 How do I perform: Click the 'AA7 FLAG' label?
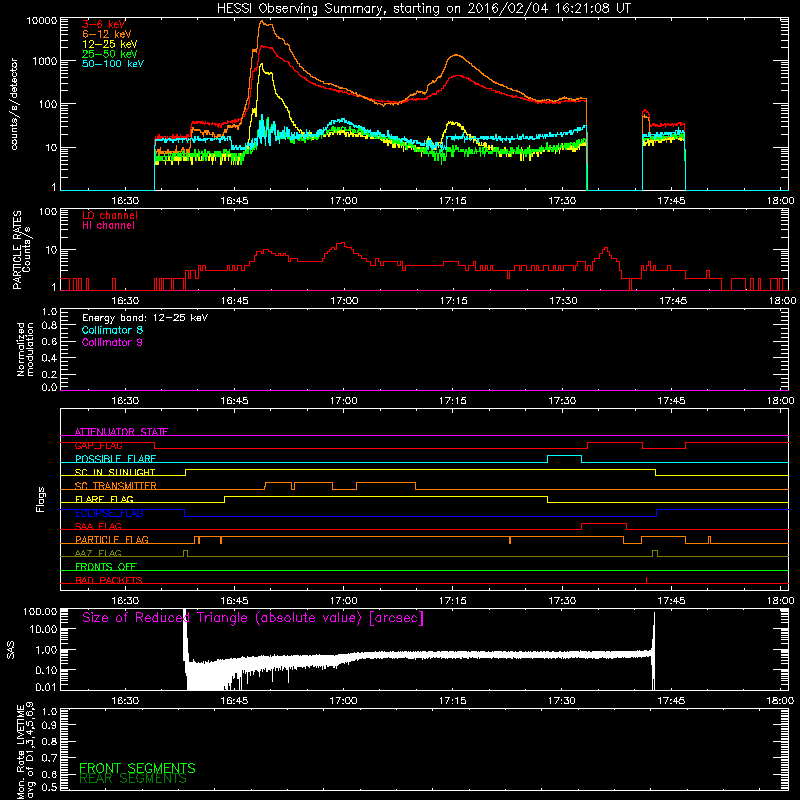pos(98,553)
